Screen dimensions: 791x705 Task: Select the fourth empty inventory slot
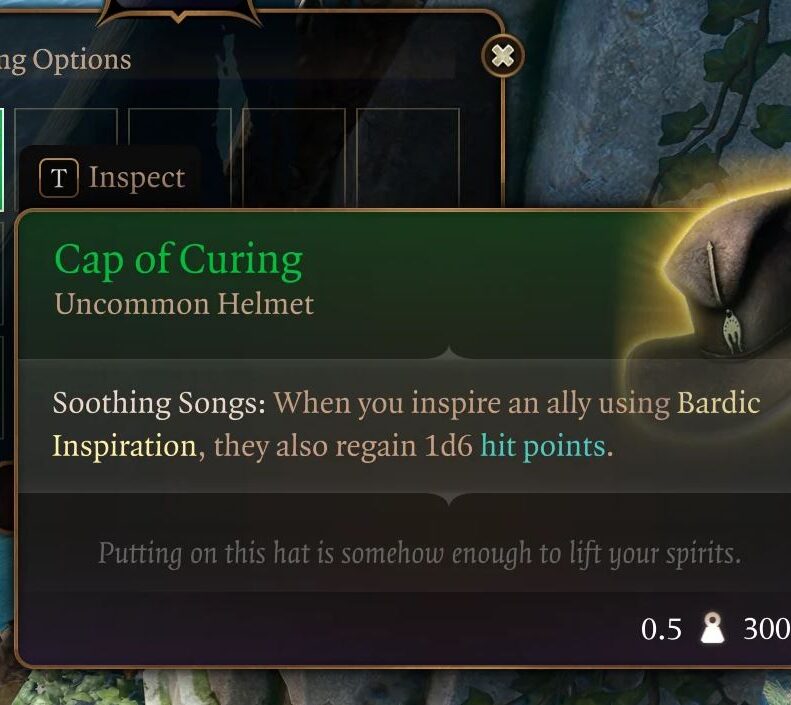coord(408,157)
